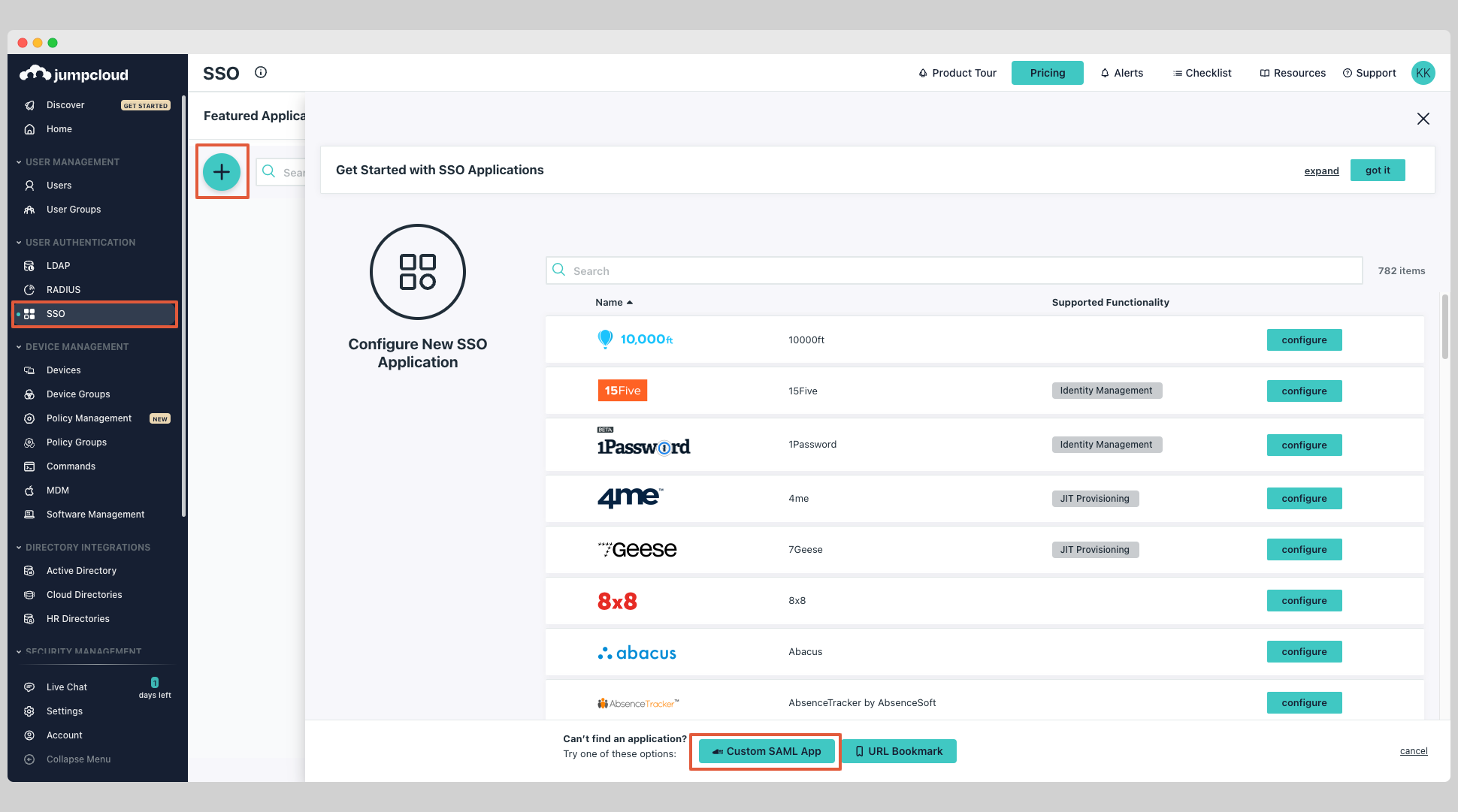
Task: Click the Custom SAML App button
Action: (764, 750)
